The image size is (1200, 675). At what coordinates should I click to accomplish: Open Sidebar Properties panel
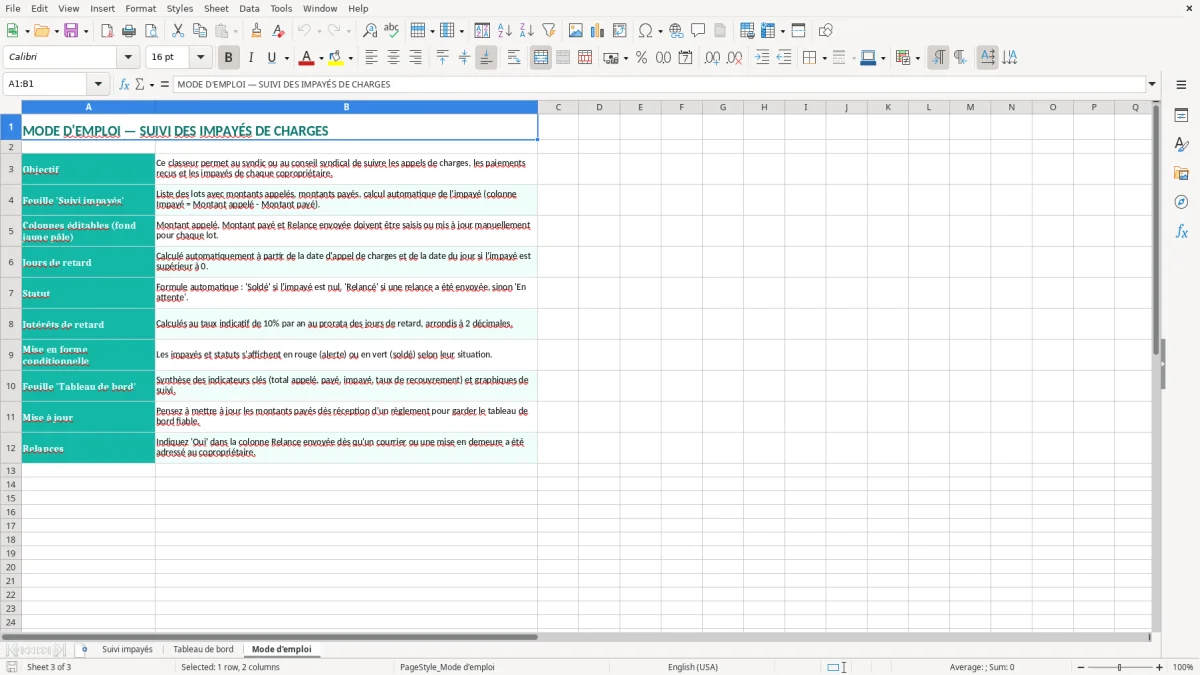click(1181, 116)
